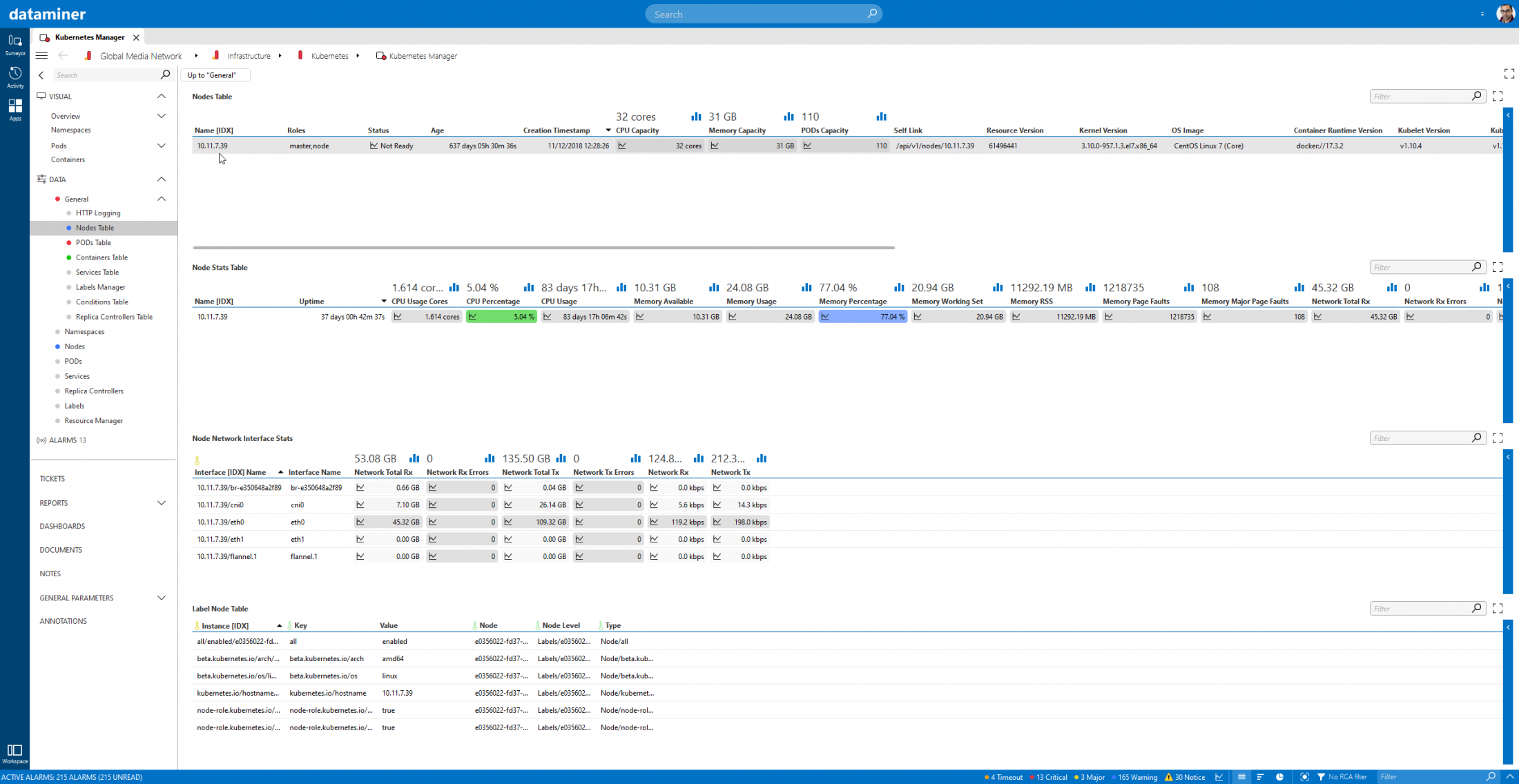
Task: Open trend icon in CPU Percentage cell
Action: pos(473,317)
